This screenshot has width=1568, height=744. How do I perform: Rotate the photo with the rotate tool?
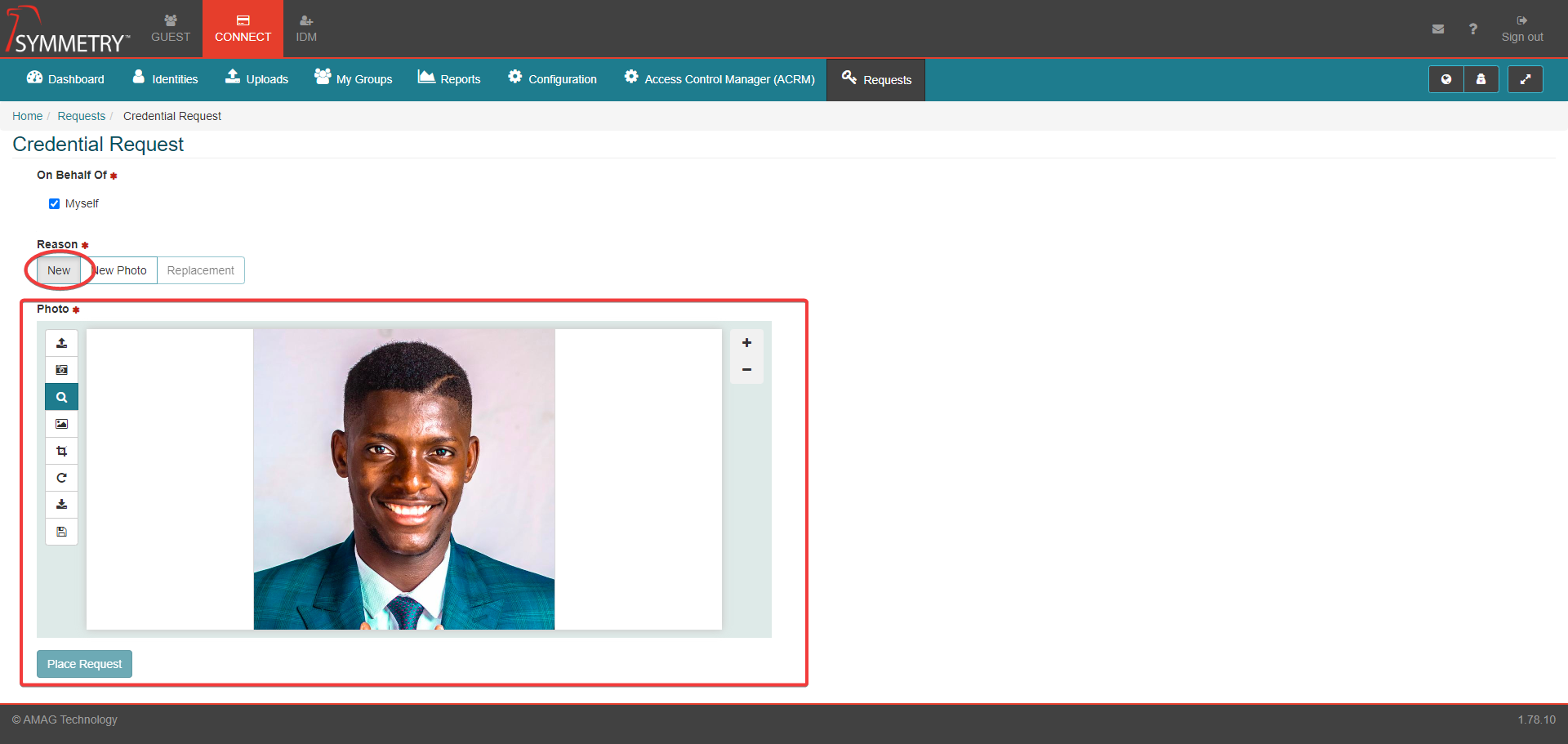(x=61, y=478)
